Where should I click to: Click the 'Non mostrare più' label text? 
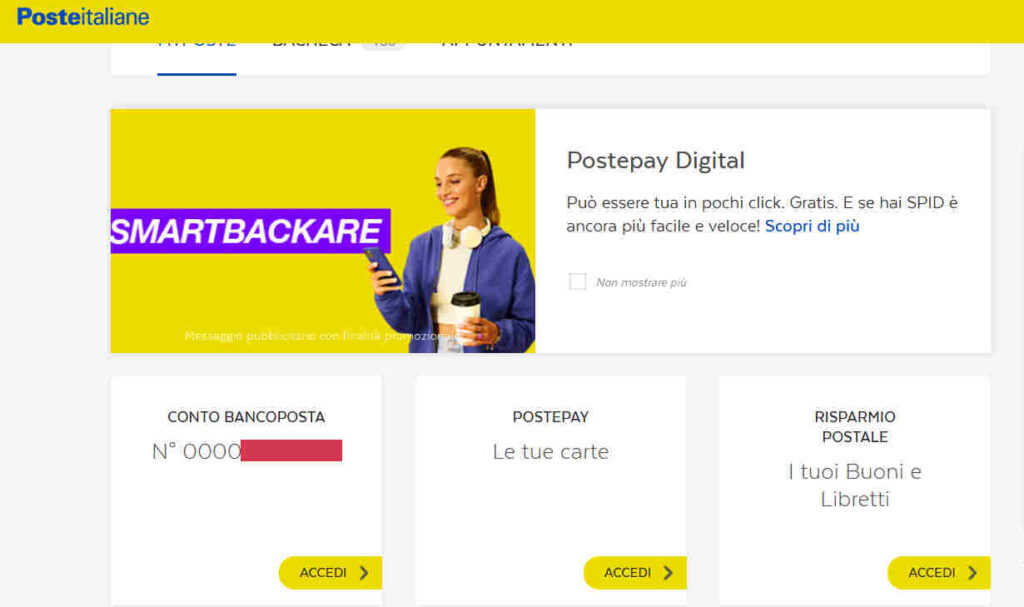[641, 282]
